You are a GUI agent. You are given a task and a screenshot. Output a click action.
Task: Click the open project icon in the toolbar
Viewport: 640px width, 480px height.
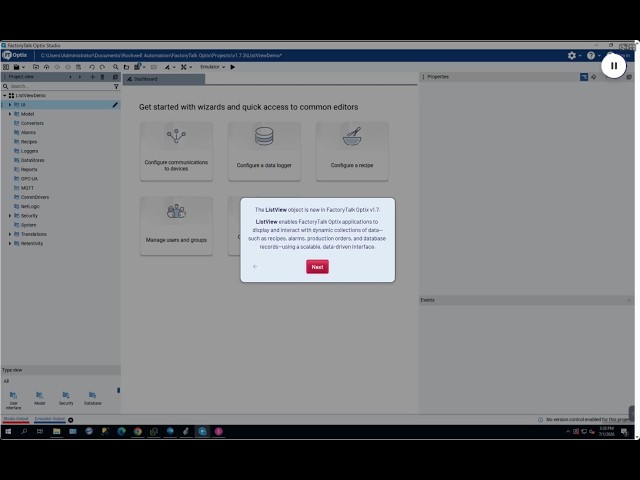(36, 67)
